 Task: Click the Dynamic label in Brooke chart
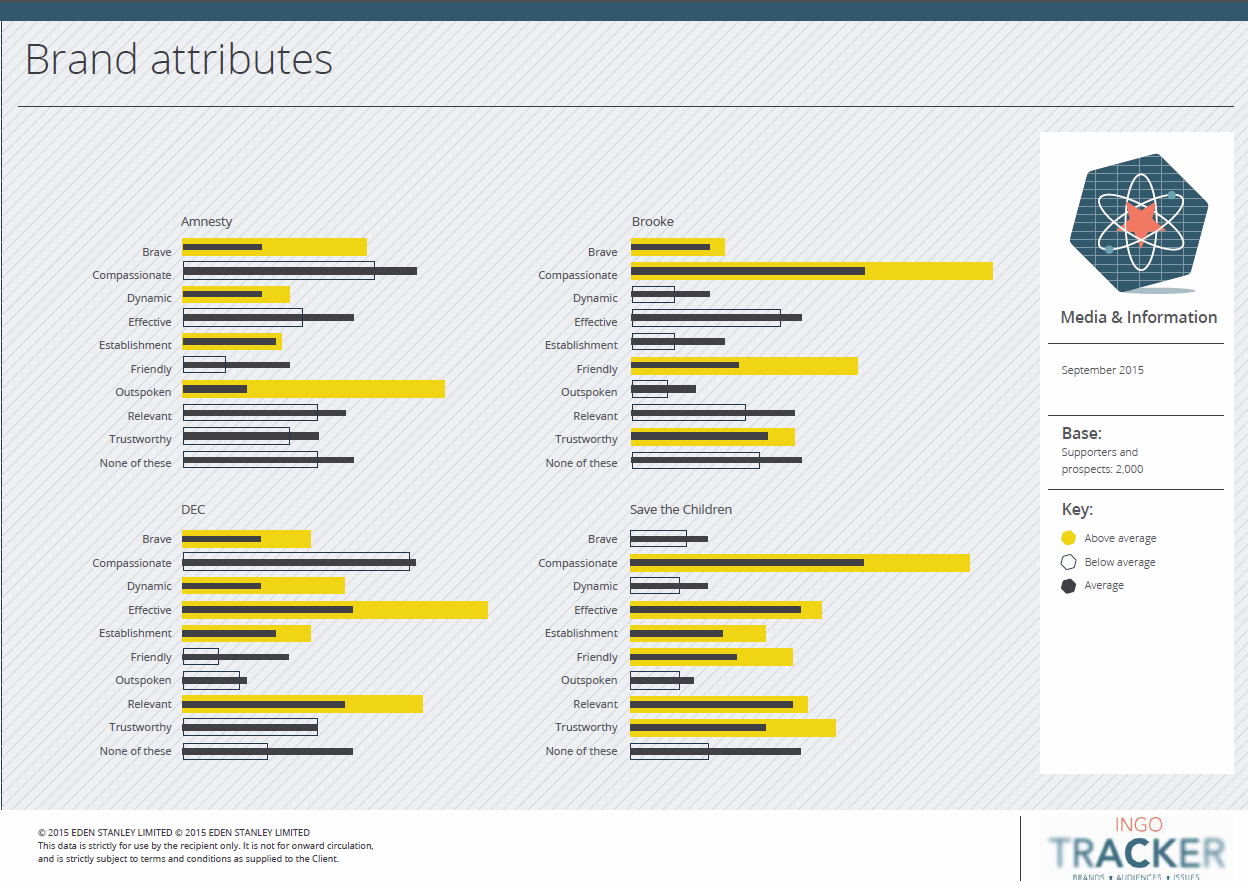595,298
